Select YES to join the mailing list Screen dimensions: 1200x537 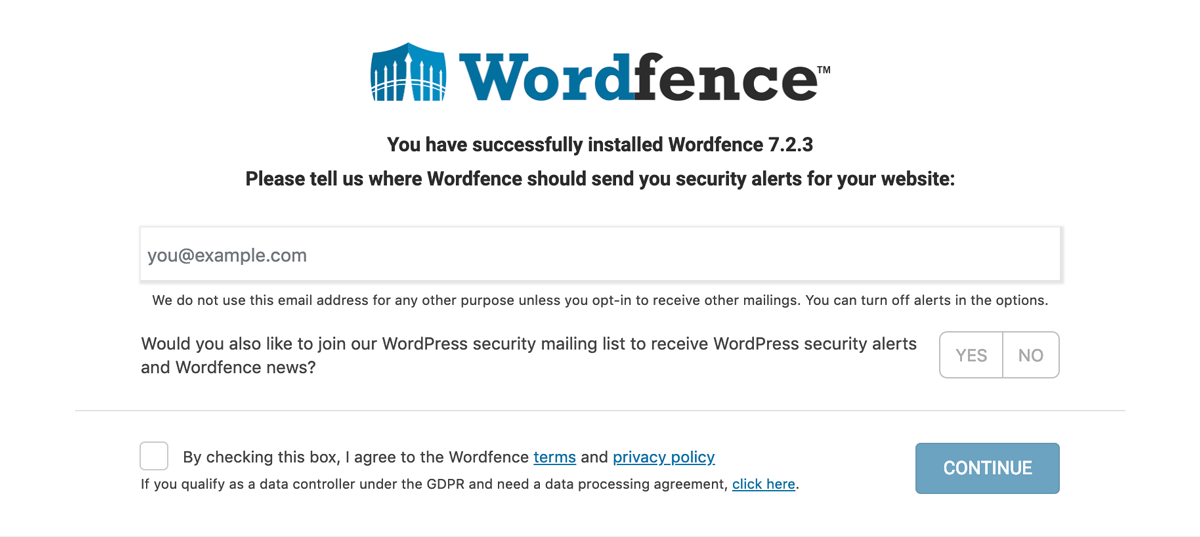tap(971, 355)
